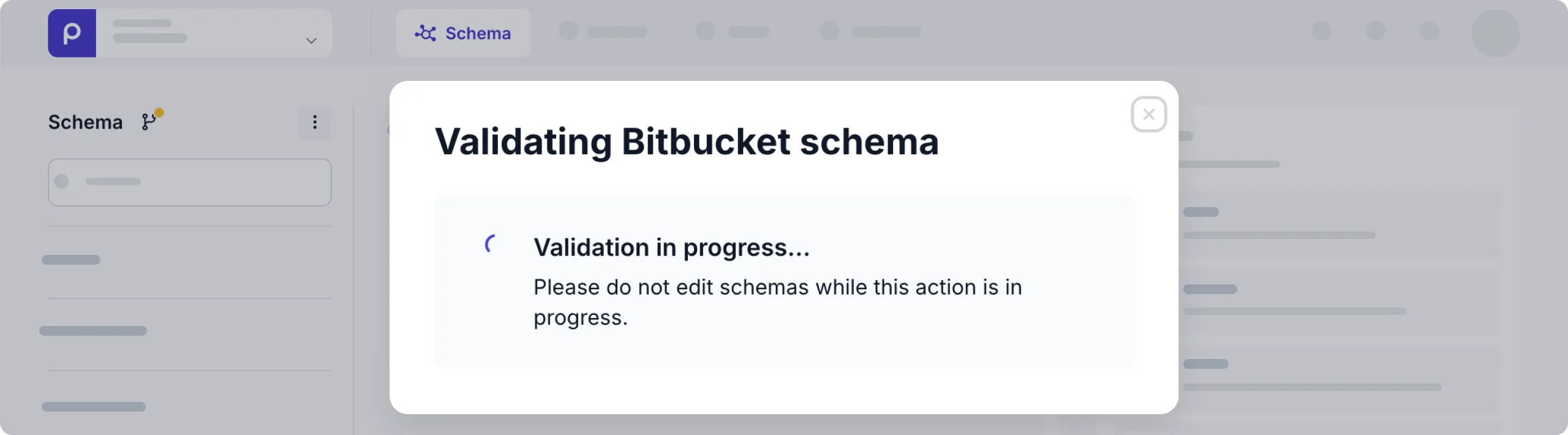Click the branch icon next to Schema heading

click(x=148, y=123)
